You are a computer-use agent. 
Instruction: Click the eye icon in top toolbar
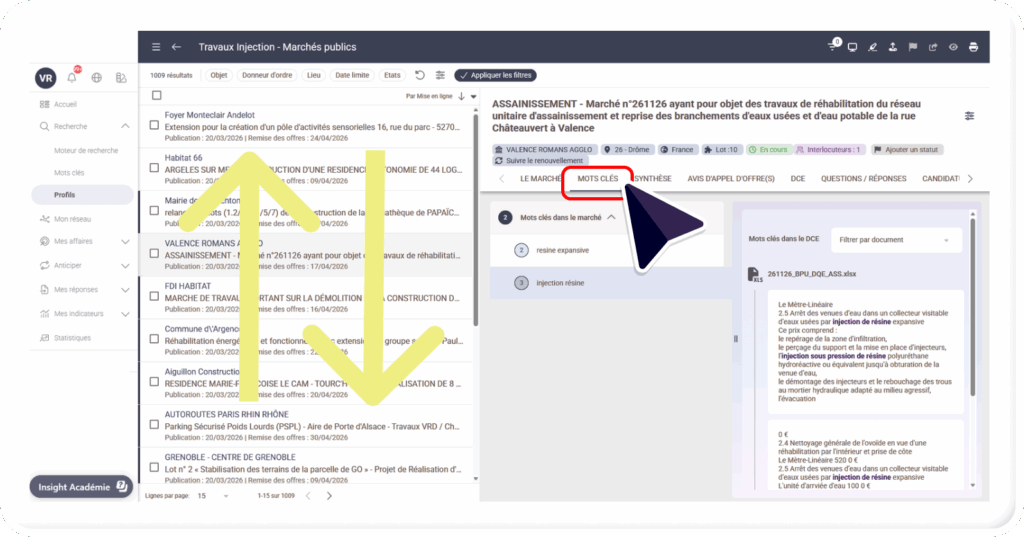point(953,47)
